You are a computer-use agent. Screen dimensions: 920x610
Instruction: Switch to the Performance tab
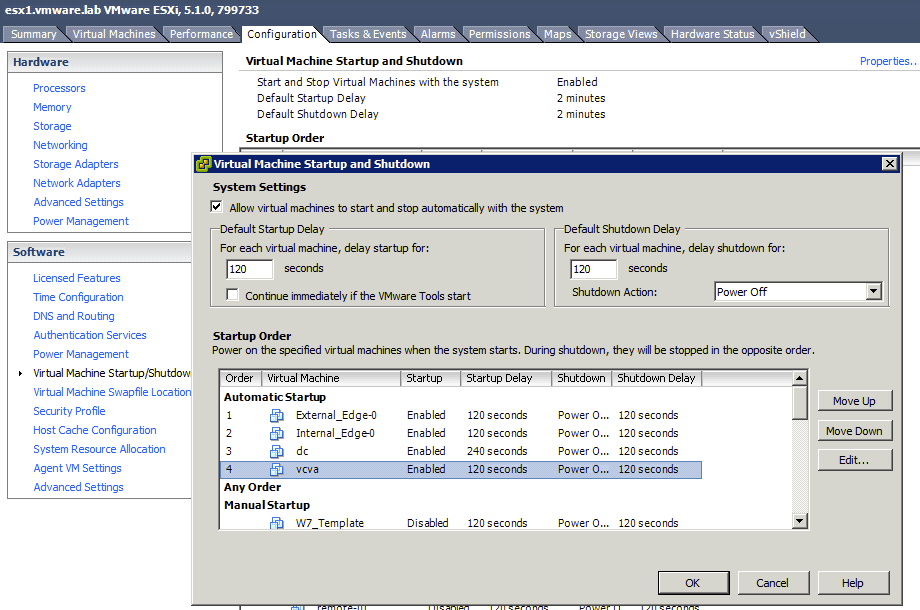pyautogui.click(x=200, y=33)
